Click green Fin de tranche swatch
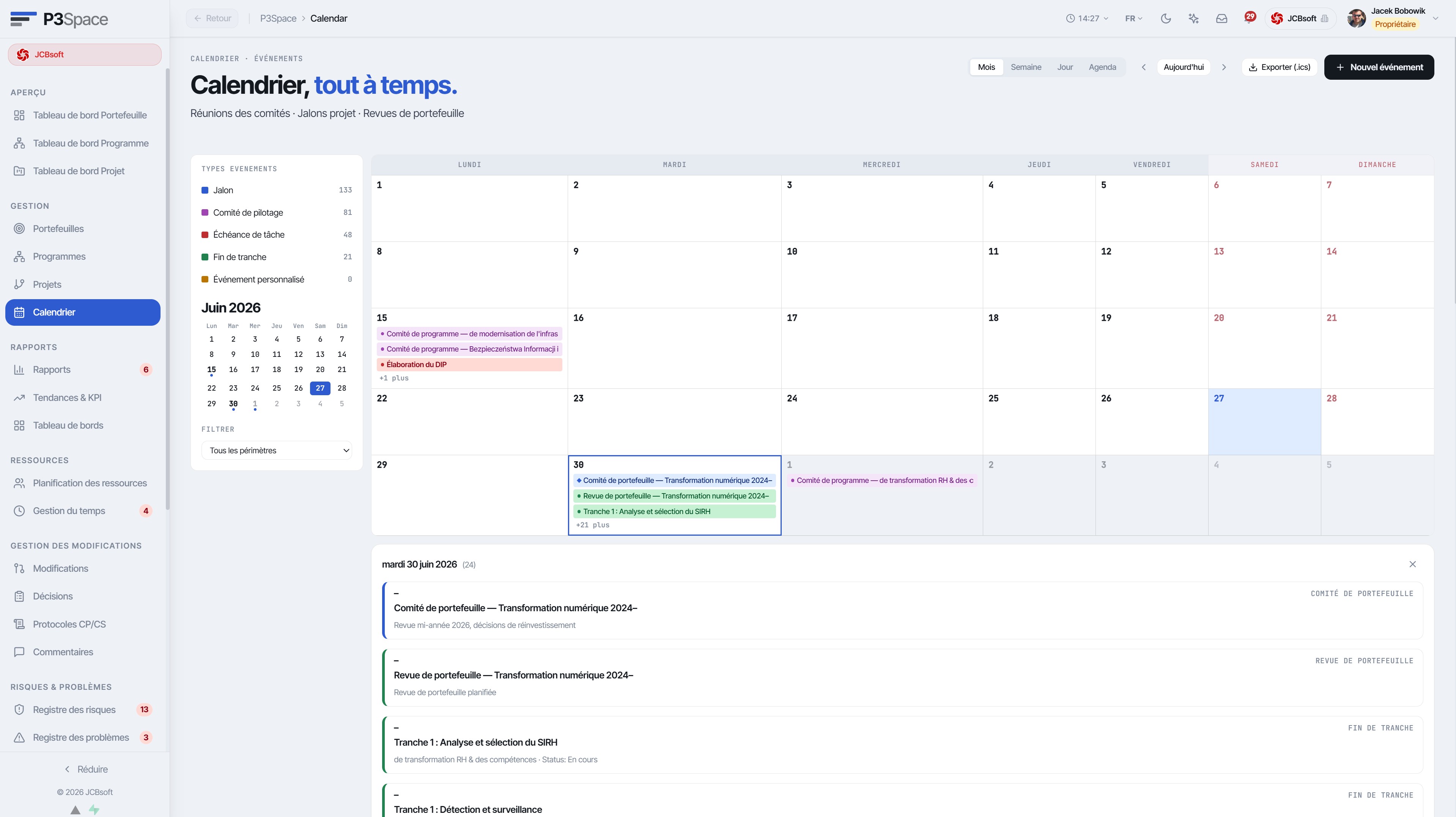1456x817 pixels. [x=205, y=257]
